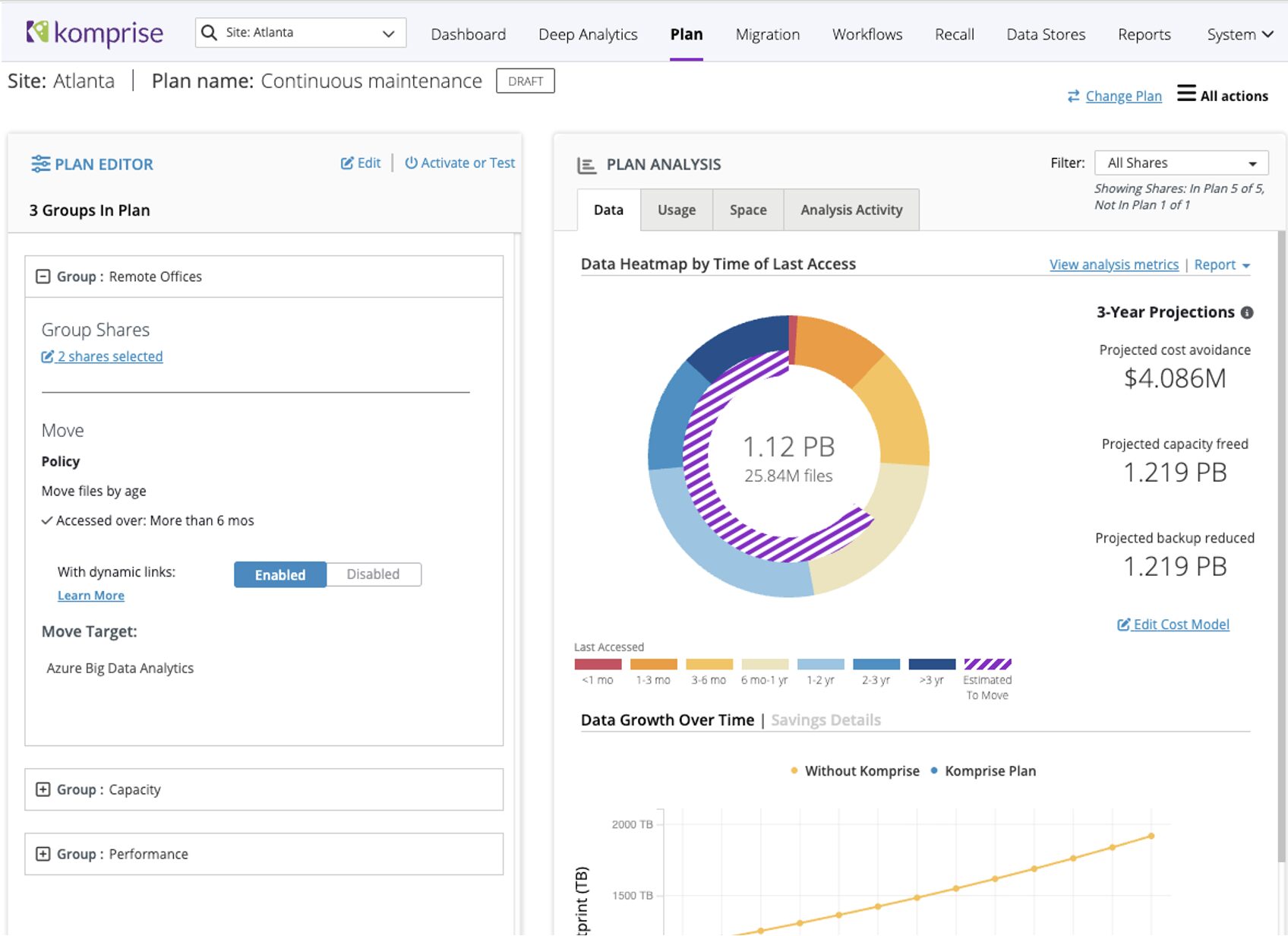
Task: Click the 6 mo-1 yr cream legend swatch
Action: [765, 664]
